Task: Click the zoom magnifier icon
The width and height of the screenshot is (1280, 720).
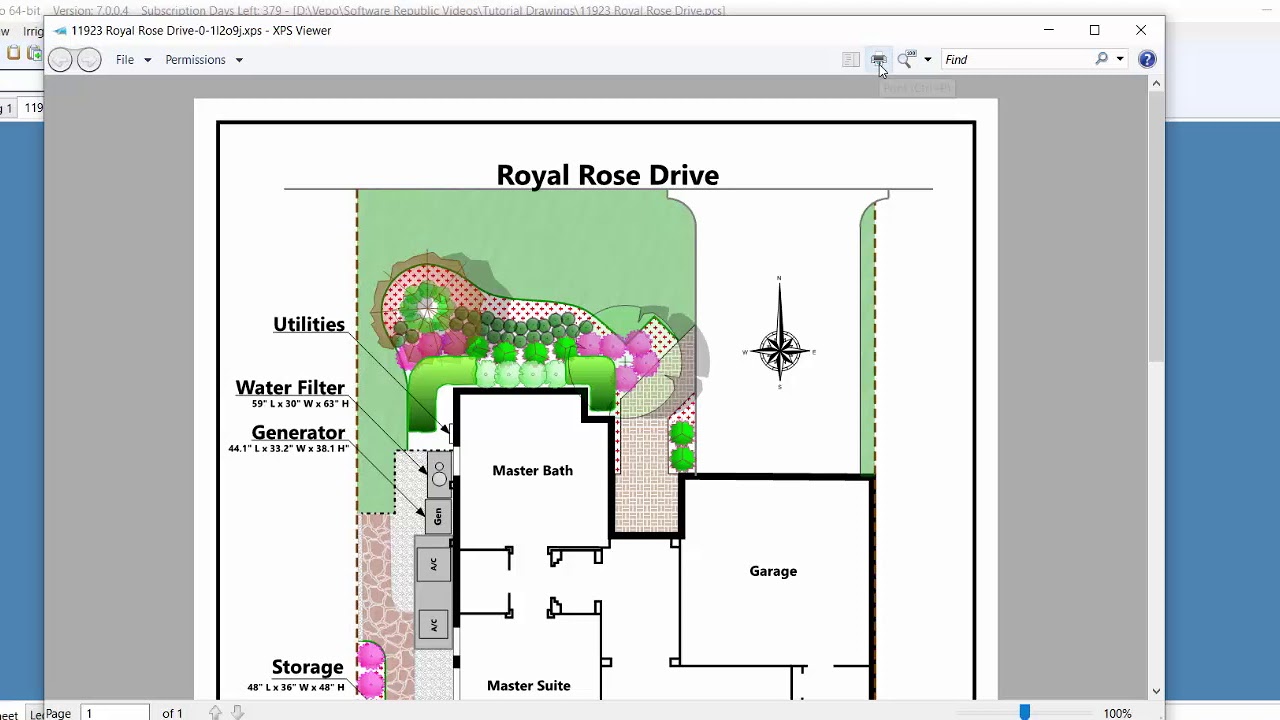Action: (906, 60)
